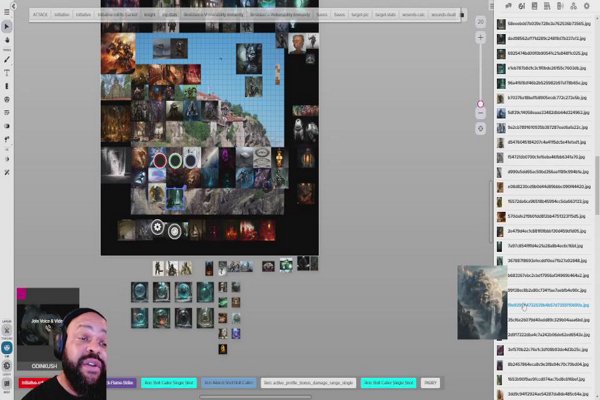Screen dimensions: 600x400
Task: Select the white gear token
Action: [x=157, y=227]
